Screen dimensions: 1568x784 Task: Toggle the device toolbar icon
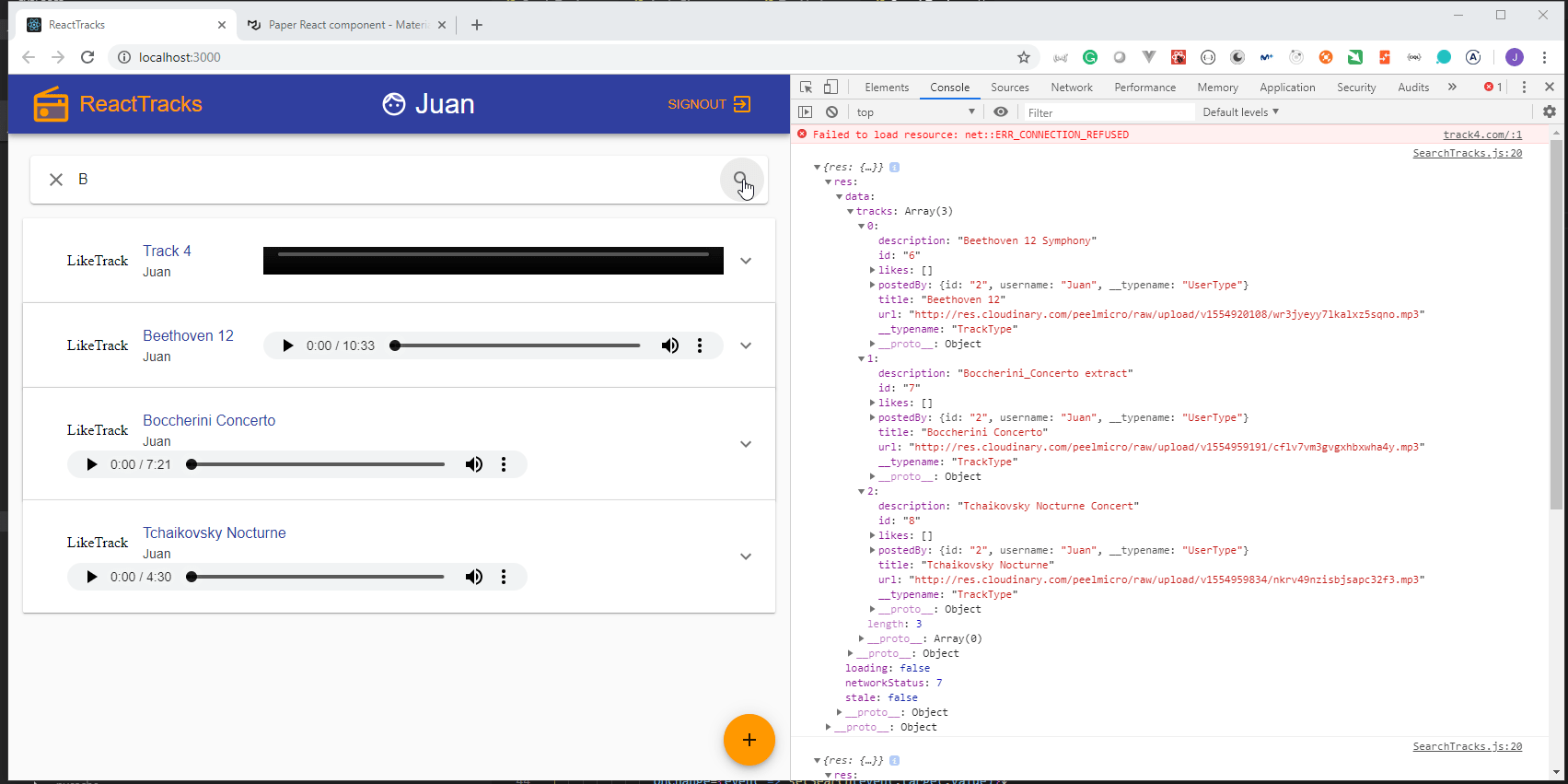[830, 87]
